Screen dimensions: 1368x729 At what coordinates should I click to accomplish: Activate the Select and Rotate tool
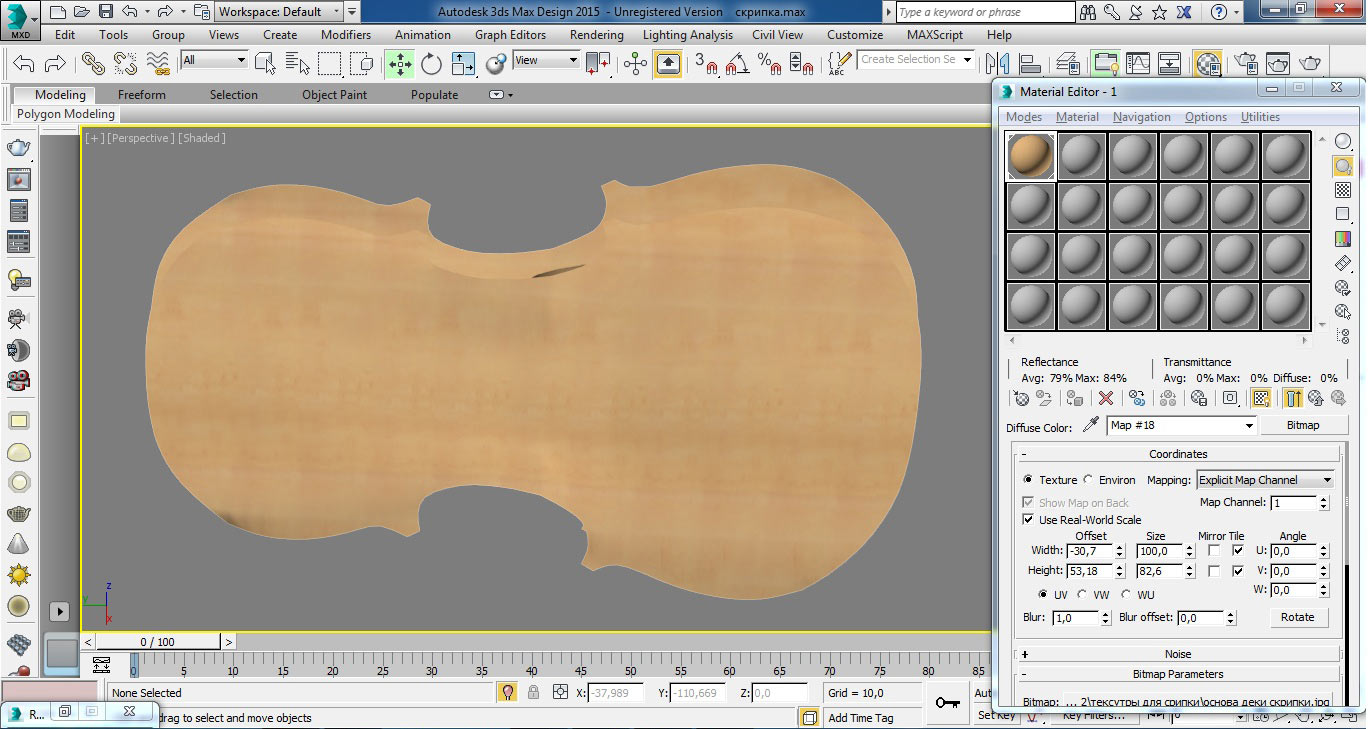431,65
